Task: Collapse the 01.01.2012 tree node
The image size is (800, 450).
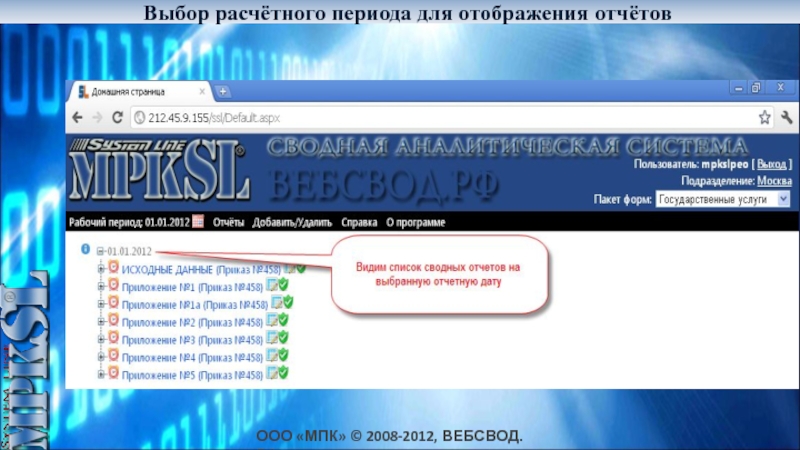Action: tap(101, 251)
